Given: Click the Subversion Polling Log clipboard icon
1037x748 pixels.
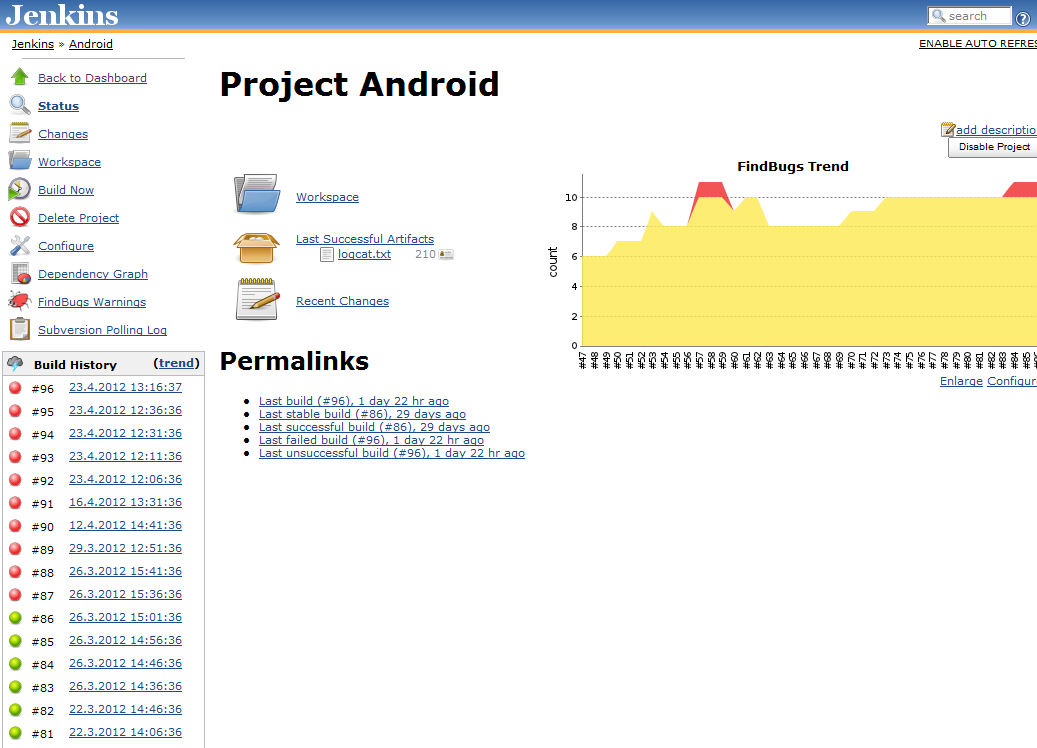Looking at the screenshot, I should pyautogui.click(x=20, y=329).
